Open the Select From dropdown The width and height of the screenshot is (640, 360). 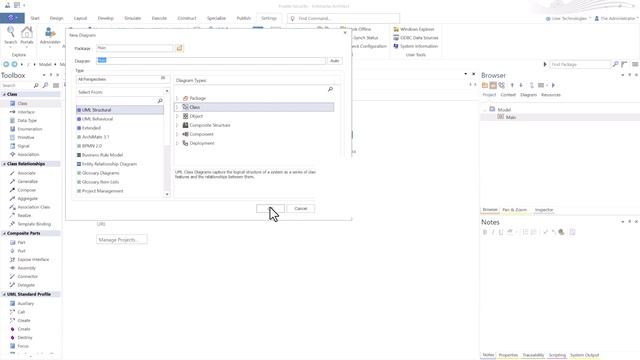pos(123,92)
